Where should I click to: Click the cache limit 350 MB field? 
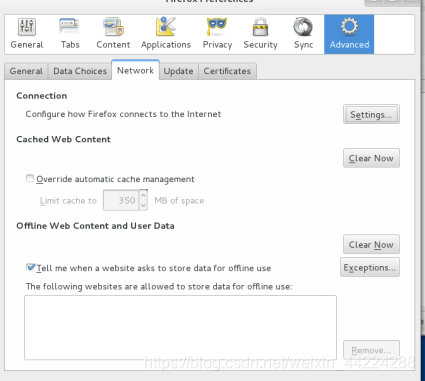click(x=121, y=200)
